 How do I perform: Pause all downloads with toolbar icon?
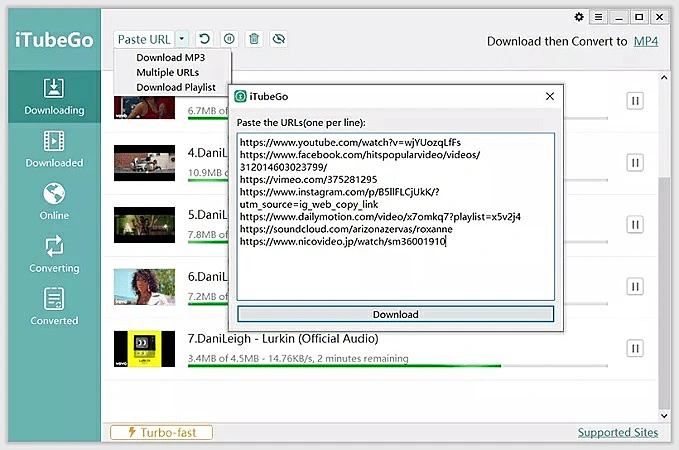(x=229, y=39)
